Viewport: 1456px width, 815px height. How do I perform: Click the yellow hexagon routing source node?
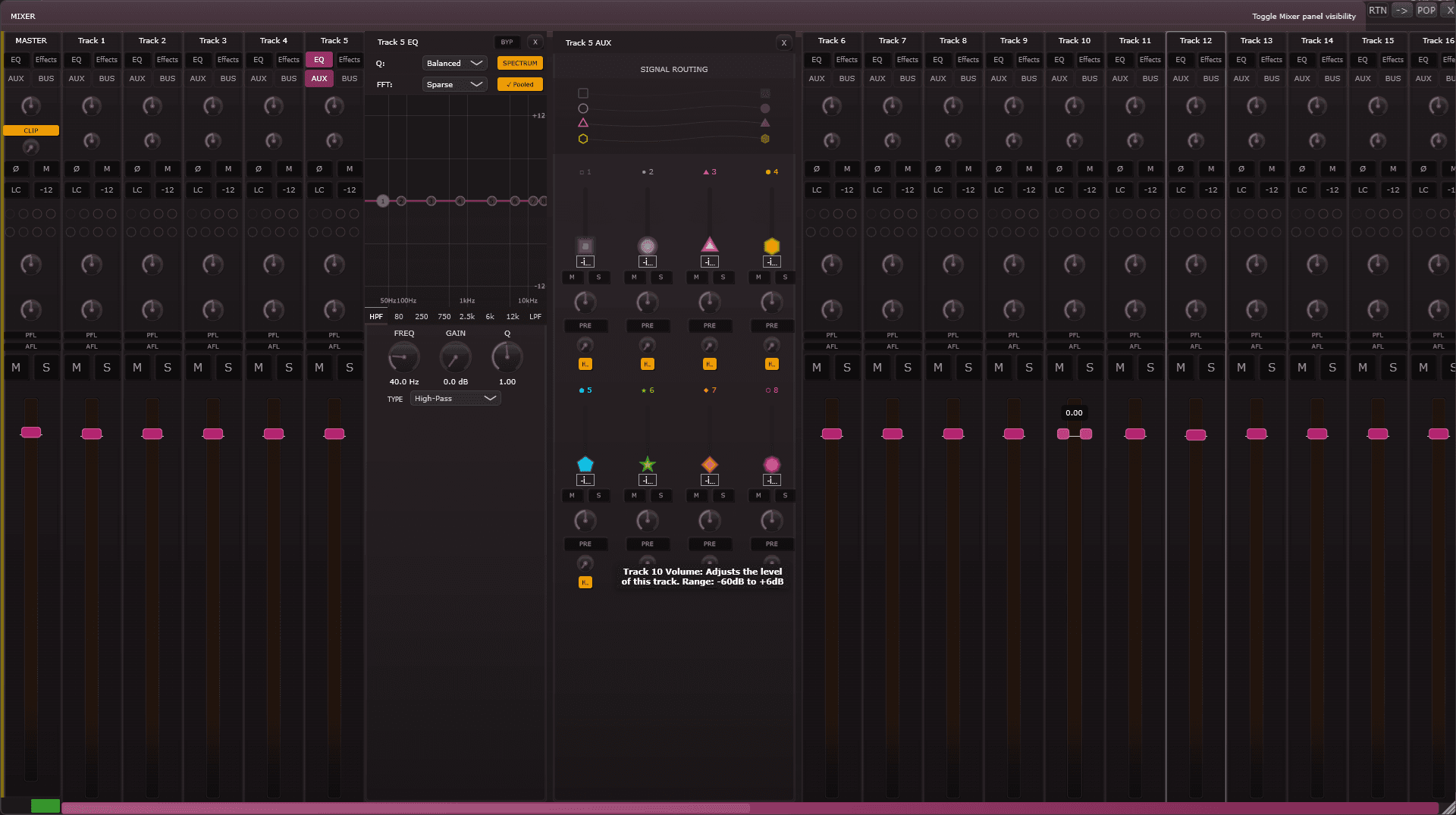click(x=582, y=139)
